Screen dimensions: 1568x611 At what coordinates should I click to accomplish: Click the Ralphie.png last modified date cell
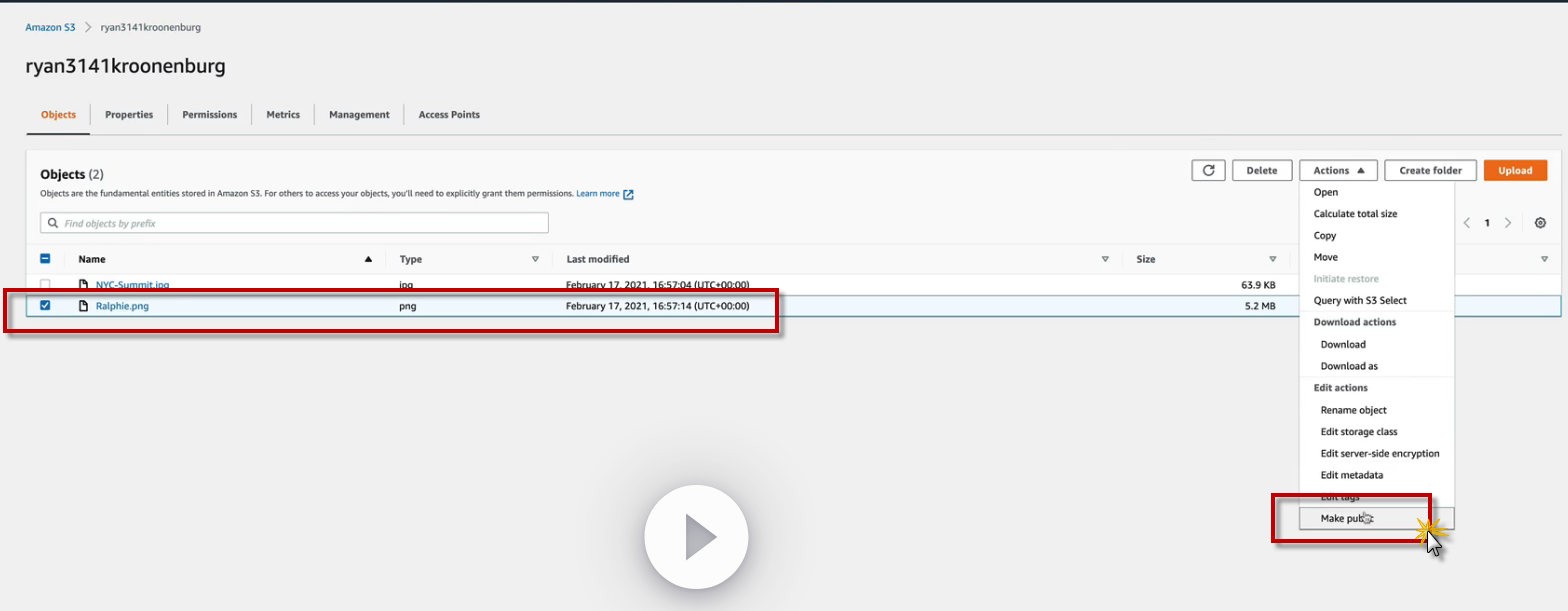[657, 306]
